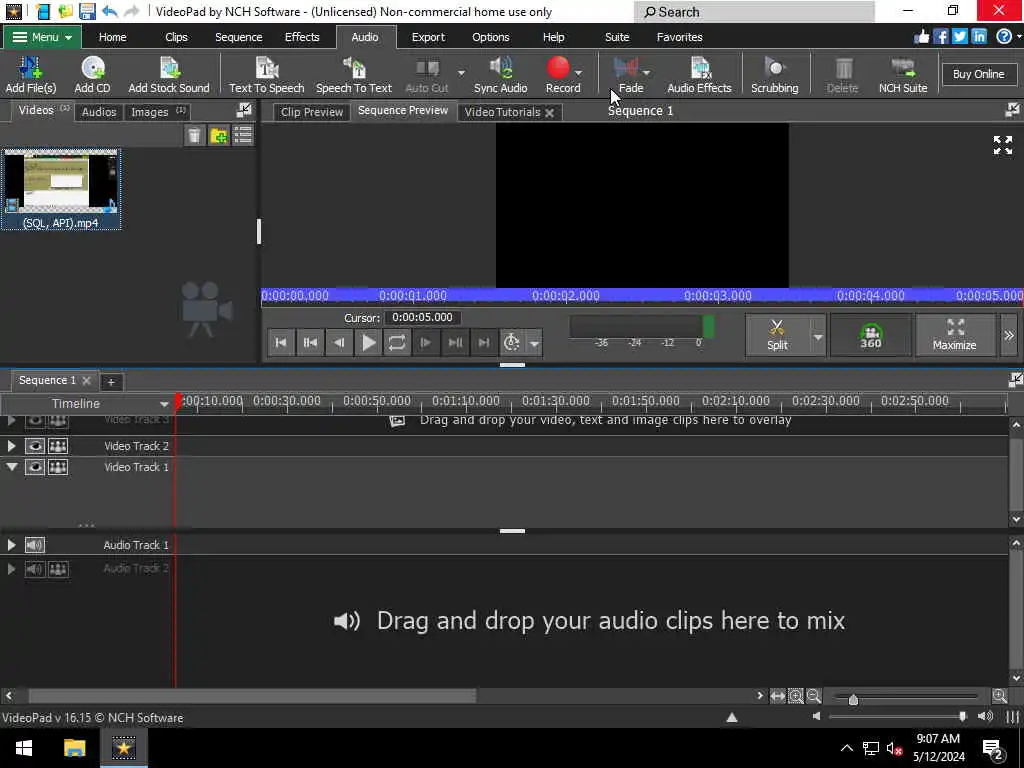Open the Timeline mode dropdown
Screen dimensions: 1024x768
(163, 404)
